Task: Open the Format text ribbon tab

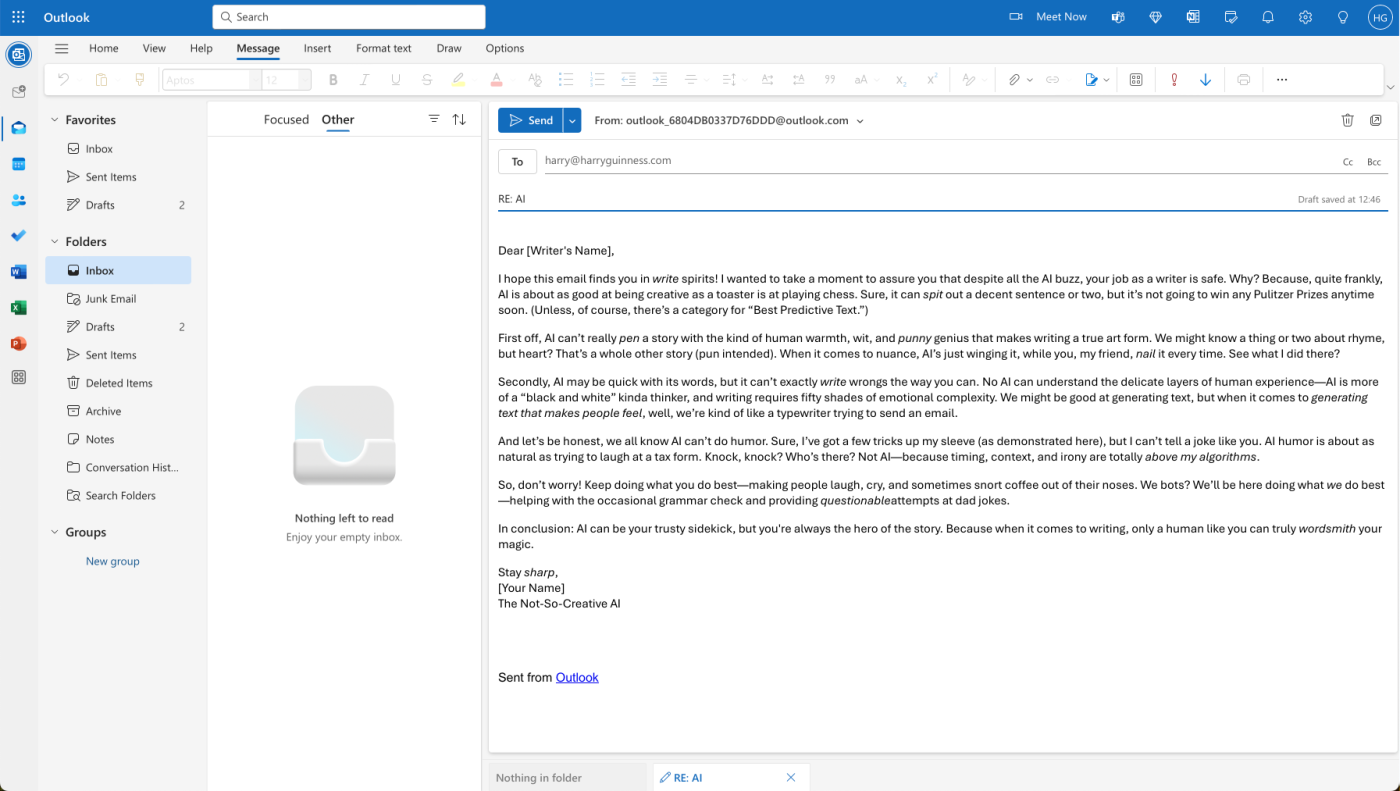Action: coord(384,48)
